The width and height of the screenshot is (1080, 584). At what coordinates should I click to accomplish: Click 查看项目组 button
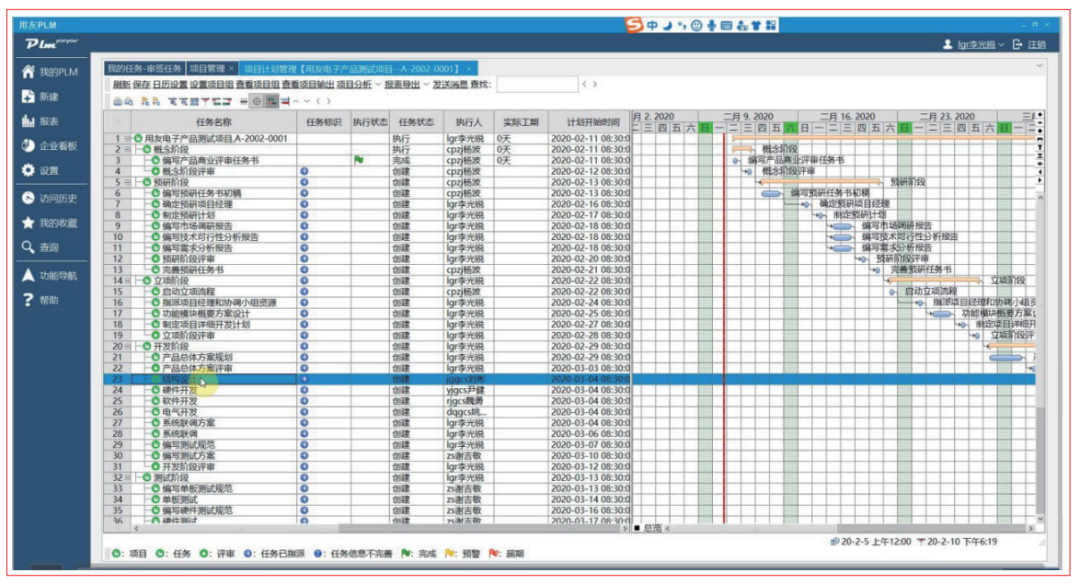258,85
